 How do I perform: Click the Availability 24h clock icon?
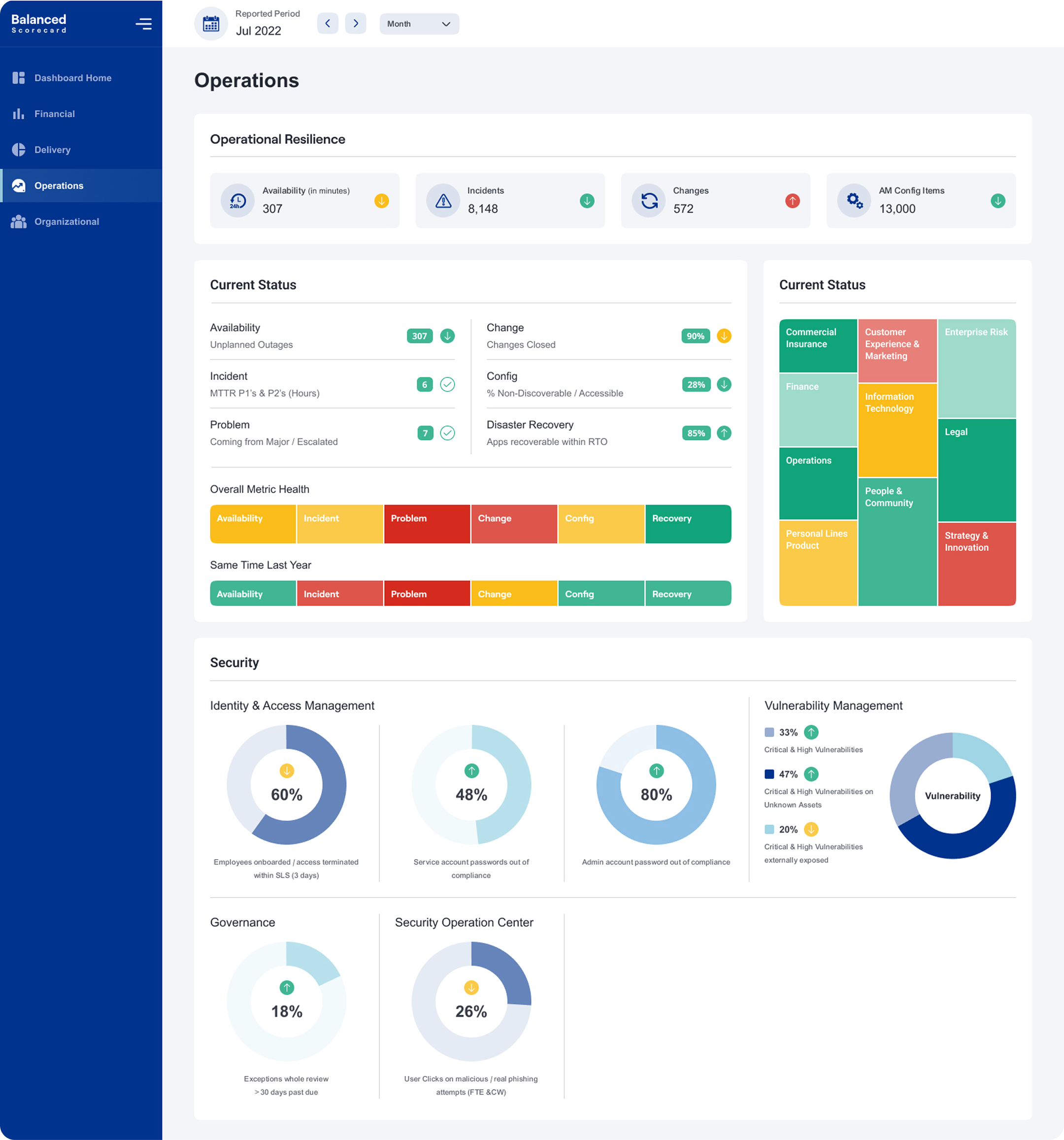[237, 201]
